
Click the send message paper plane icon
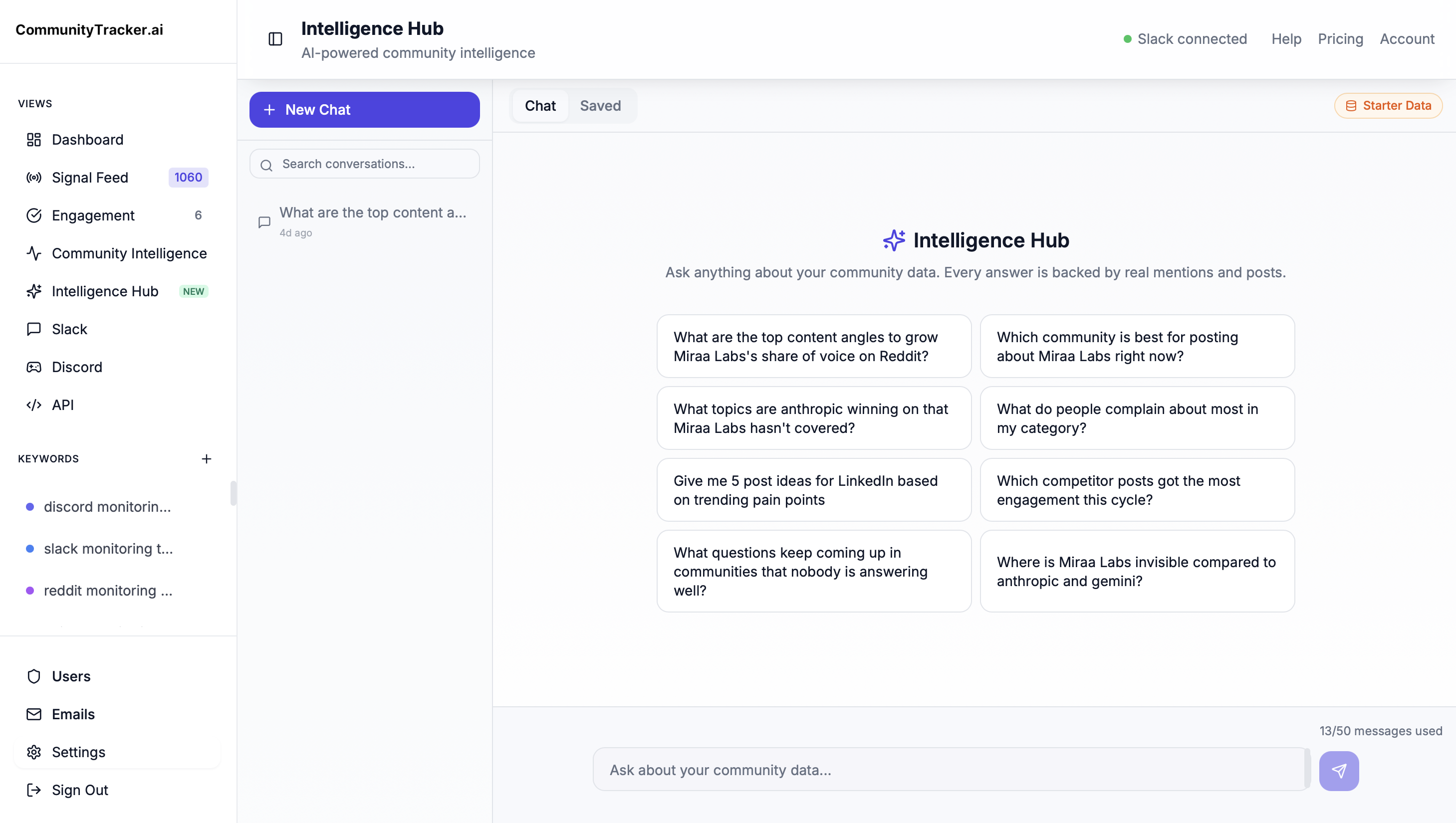pyautogui.click(x=1338, y=771)
